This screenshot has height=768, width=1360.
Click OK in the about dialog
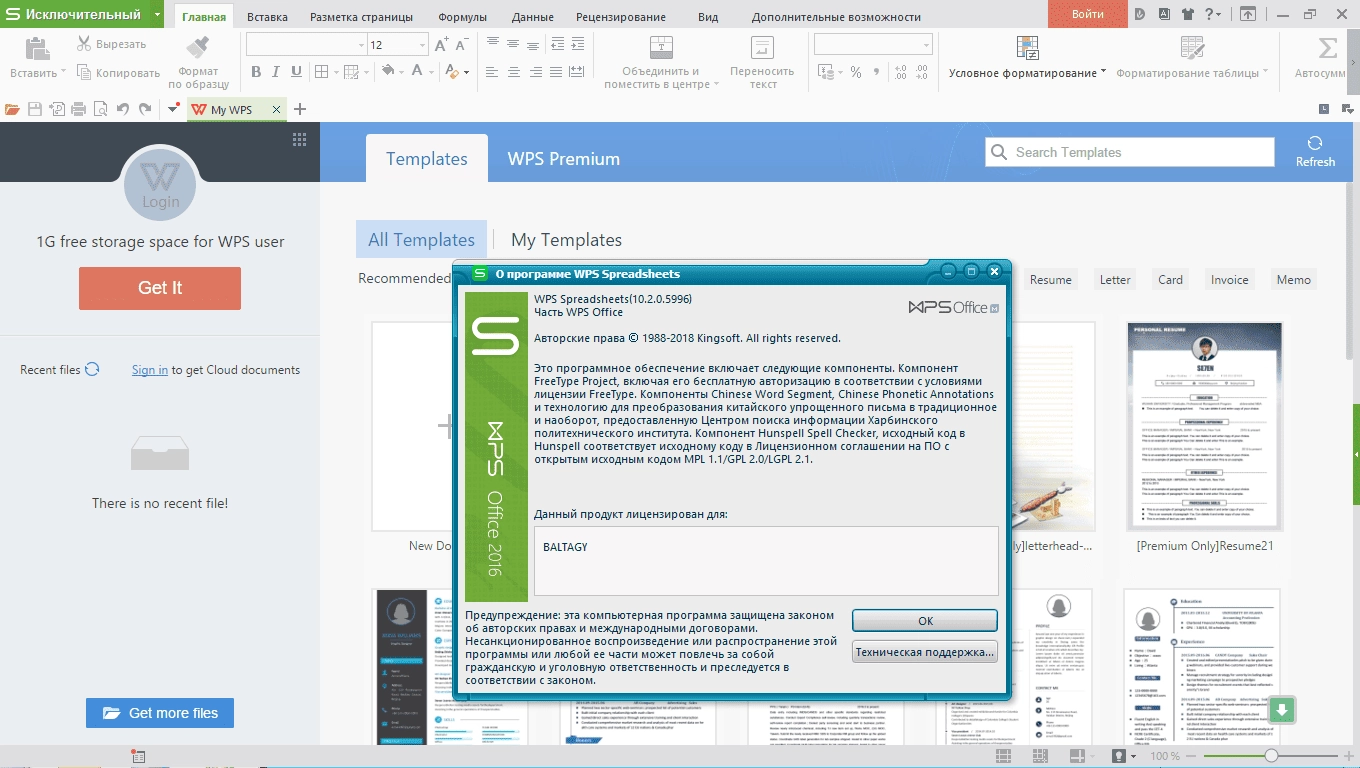(925, 620)
